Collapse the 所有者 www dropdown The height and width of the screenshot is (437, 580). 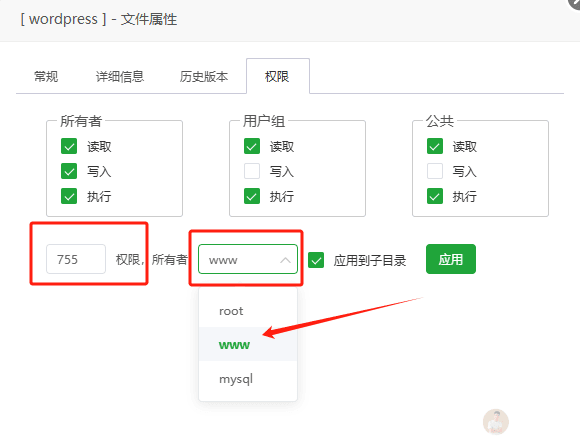tap(248, 259)
